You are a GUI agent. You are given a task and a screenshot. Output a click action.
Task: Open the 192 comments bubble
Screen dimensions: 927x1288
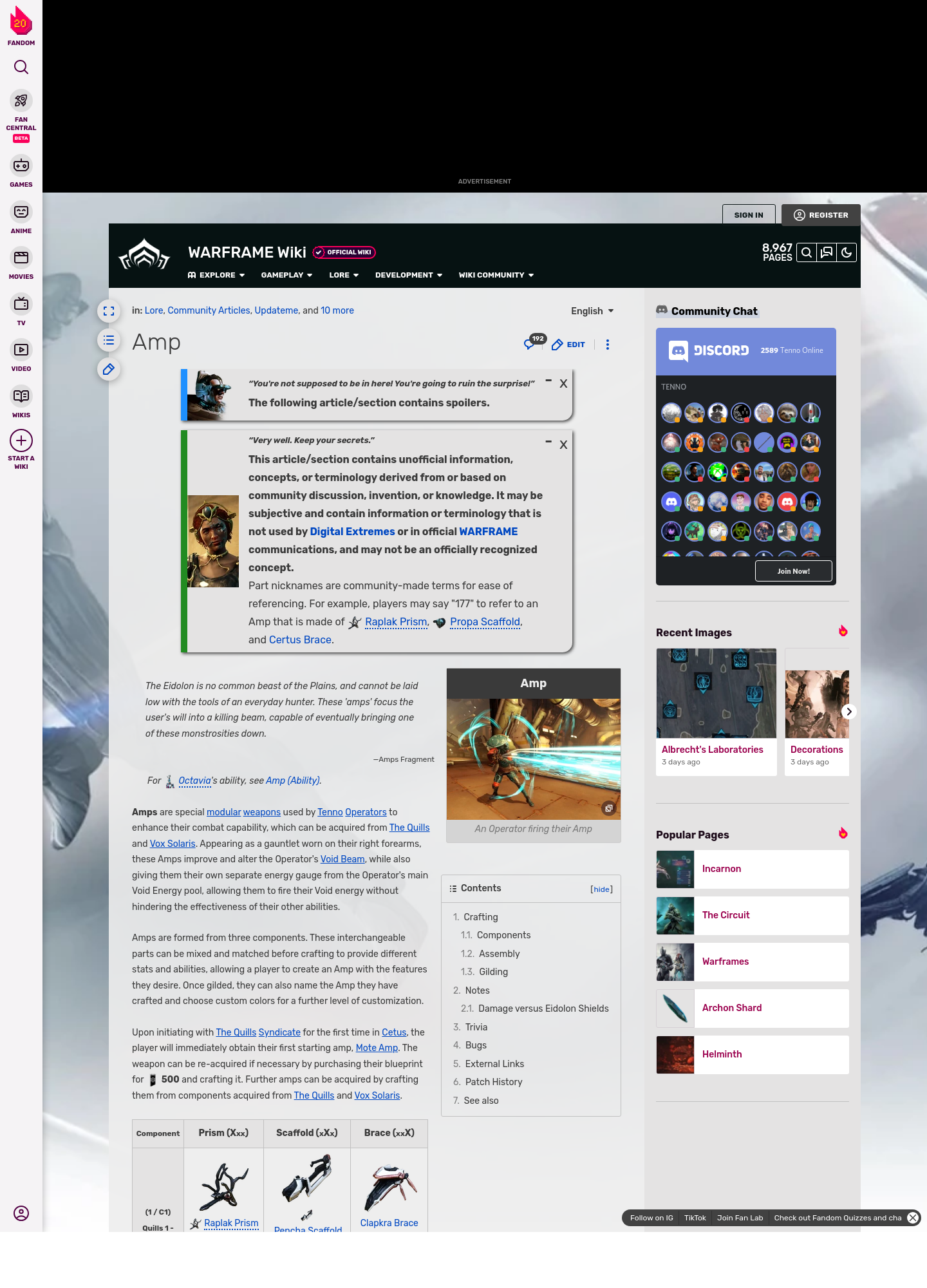(x=534, y=342)
